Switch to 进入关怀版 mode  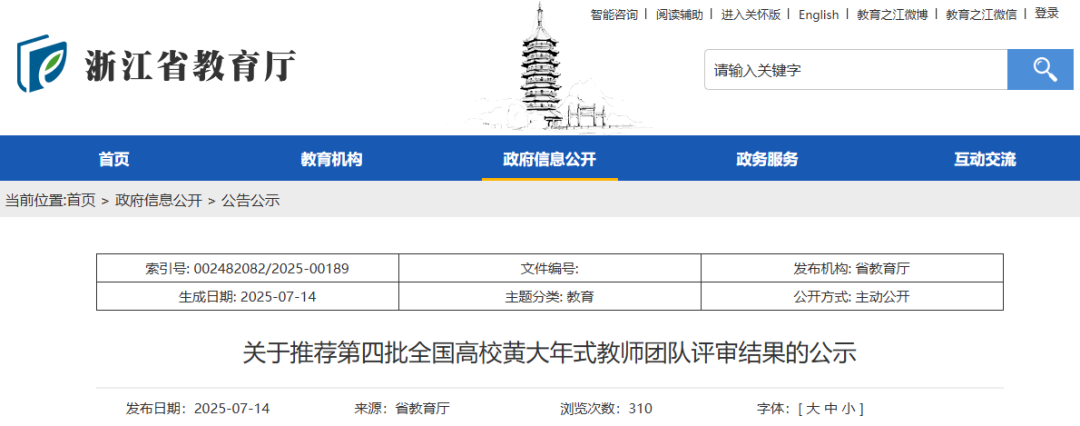tap(751, 14)
